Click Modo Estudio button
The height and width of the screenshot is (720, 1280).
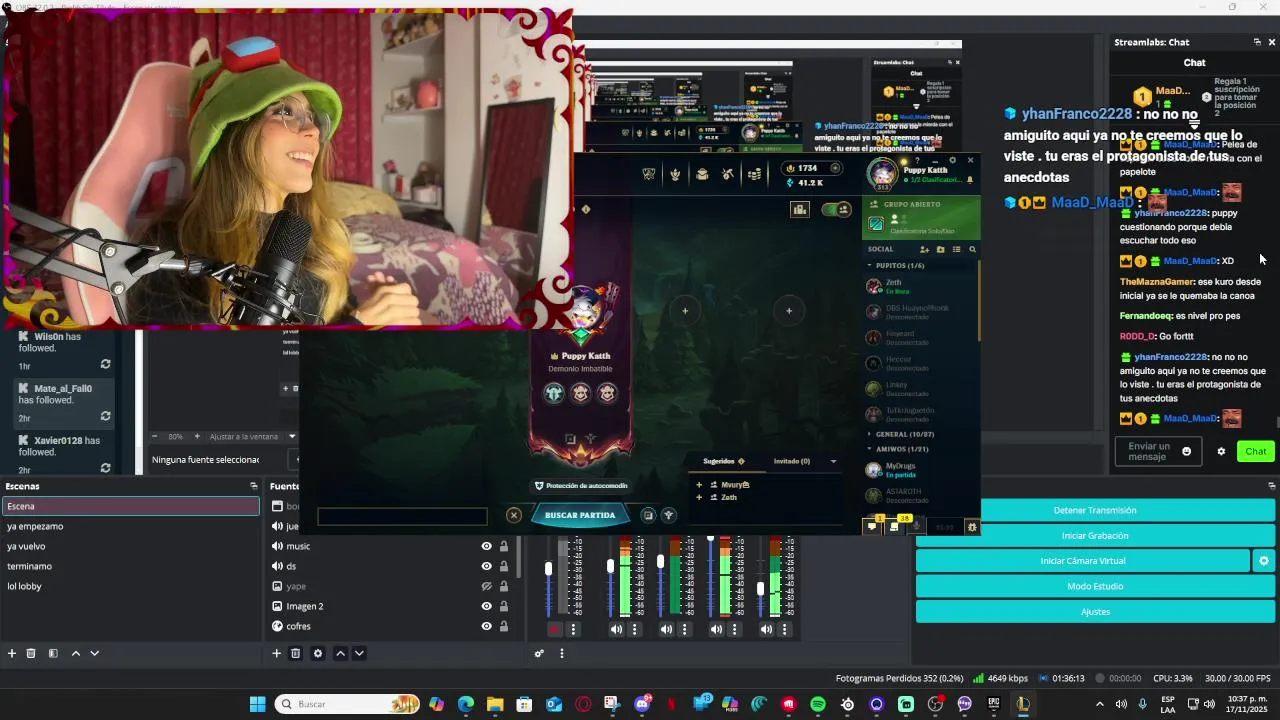pos(1095,586)
